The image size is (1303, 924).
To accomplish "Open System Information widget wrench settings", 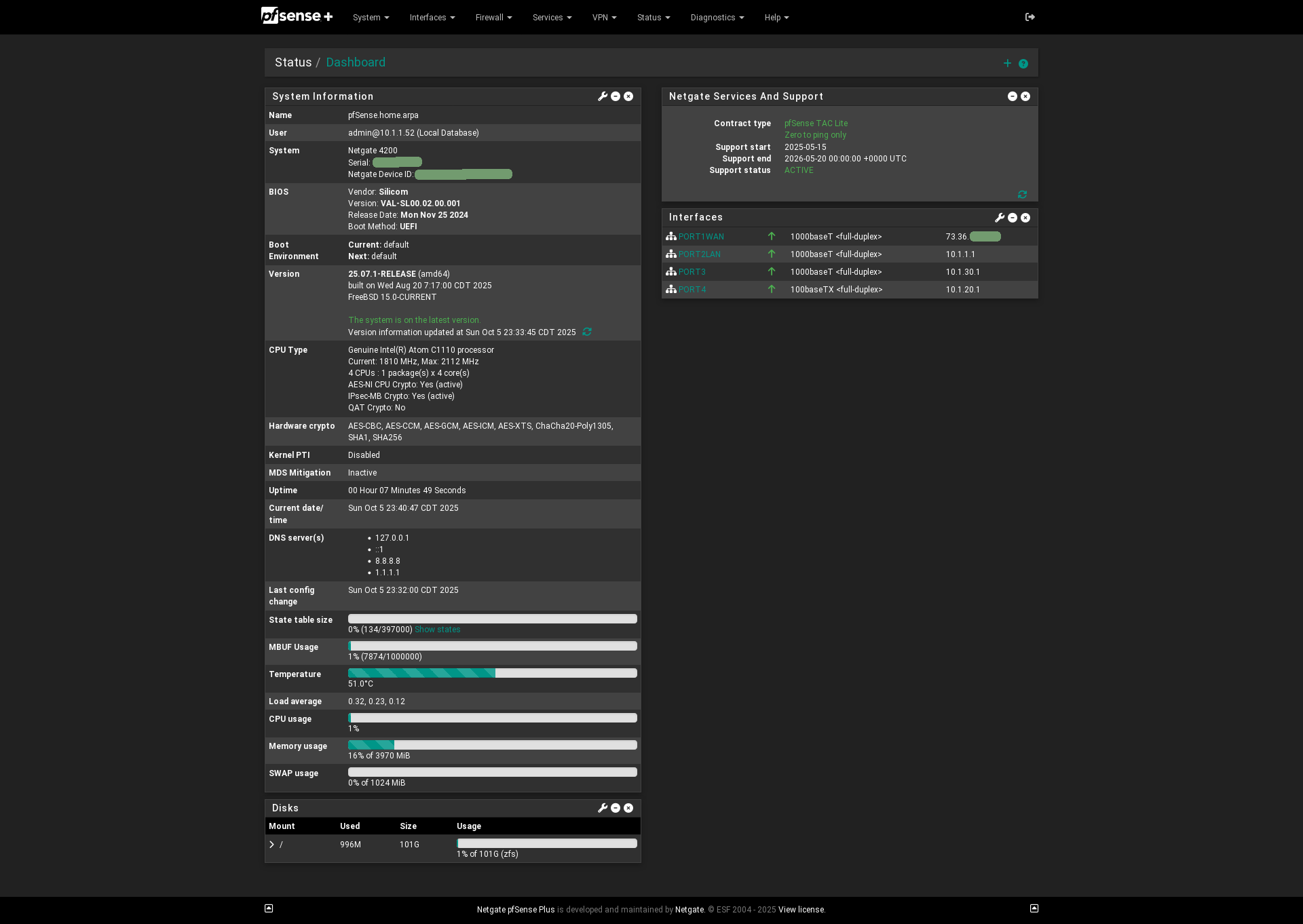I will pos(602,96).
